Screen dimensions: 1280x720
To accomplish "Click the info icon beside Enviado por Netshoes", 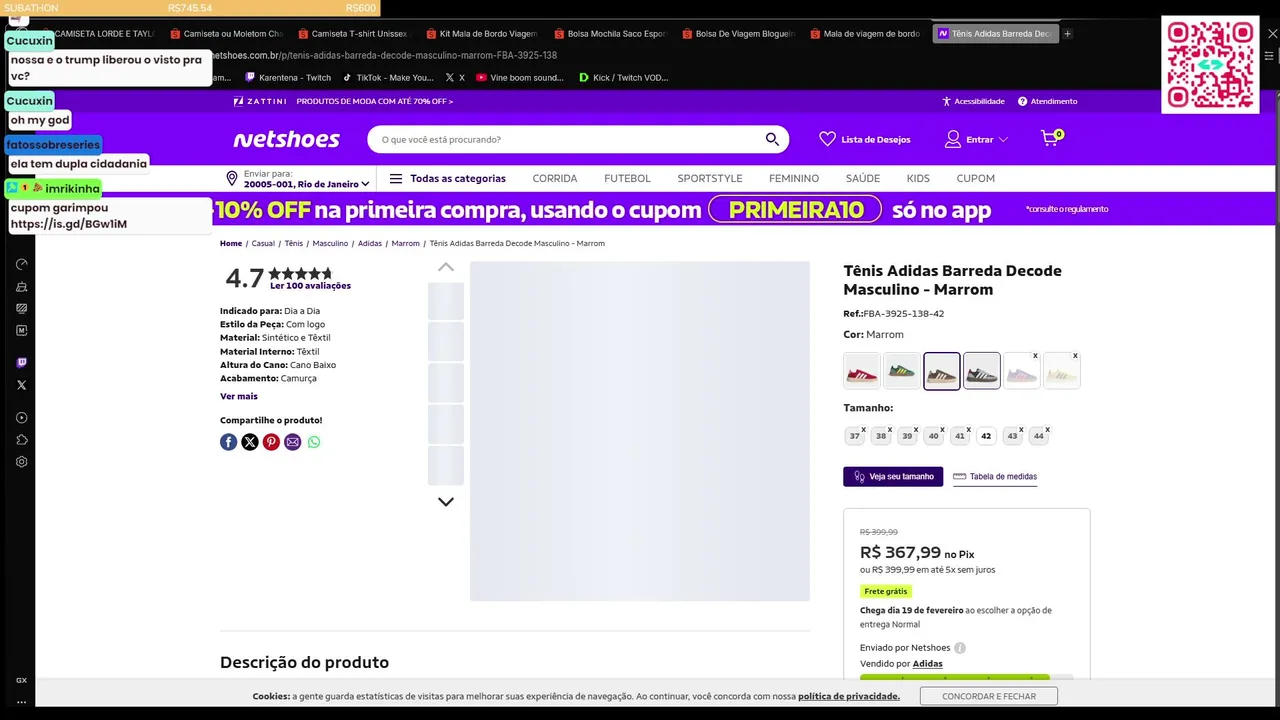I will pyautogui.click(x=960, y=648).
